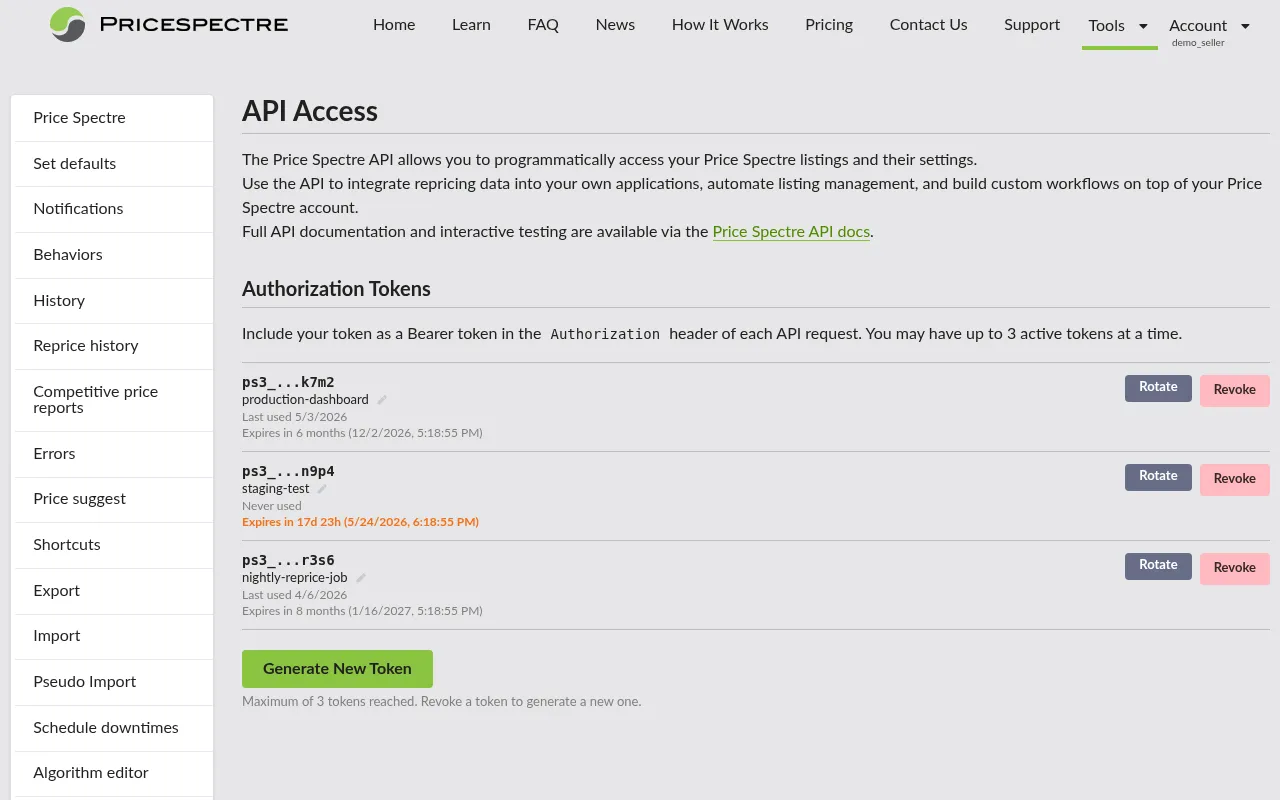Click the ps3_...n9p4 token identifier

tap(288, 471)
